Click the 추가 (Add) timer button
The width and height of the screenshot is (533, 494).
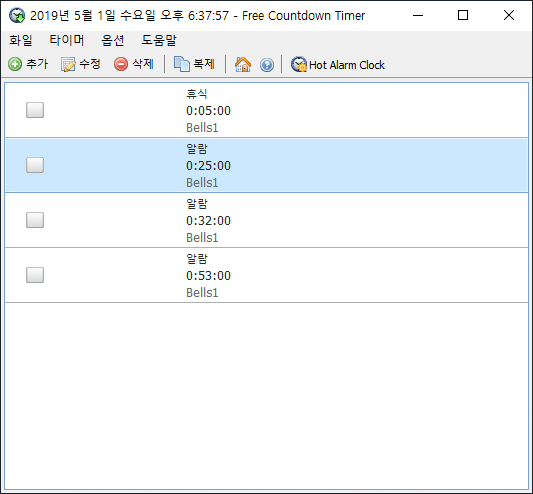(x=28, y=64)
